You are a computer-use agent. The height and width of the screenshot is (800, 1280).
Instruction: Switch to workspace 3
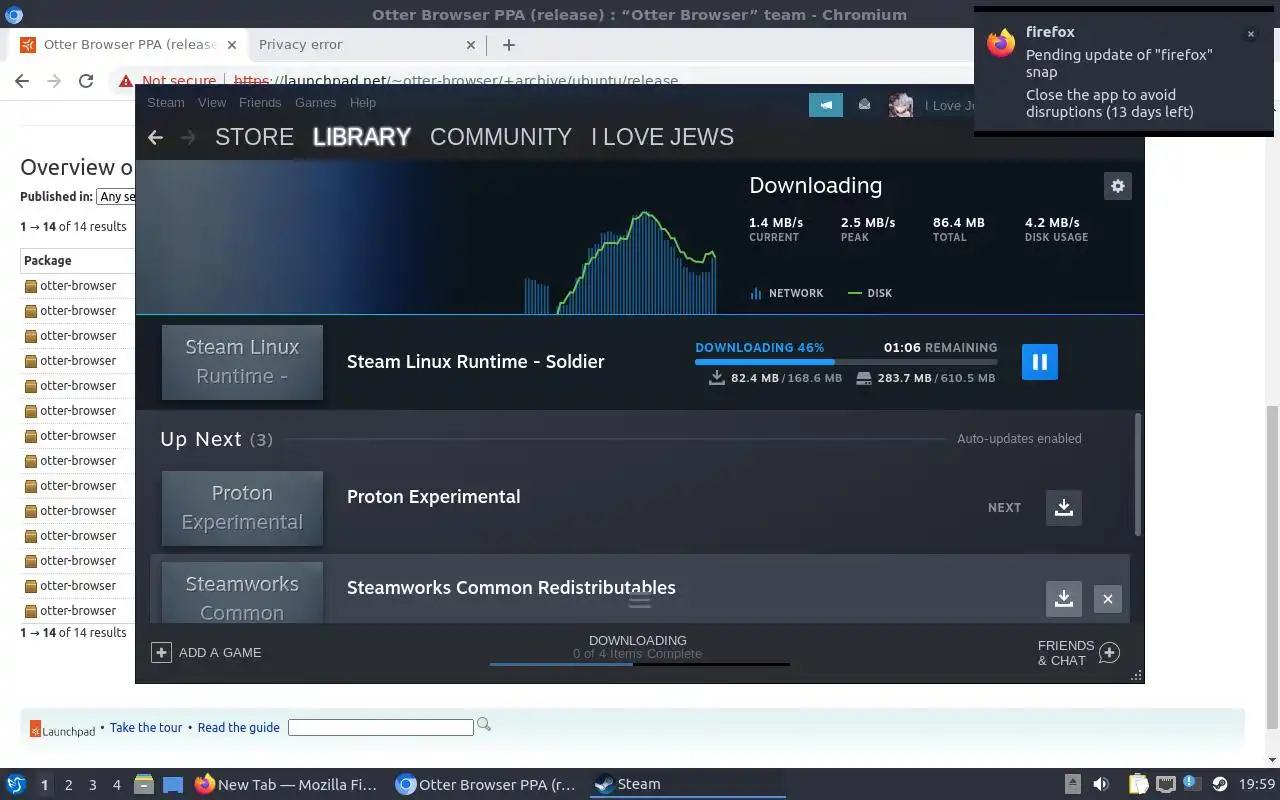click(x=93, y=785)
